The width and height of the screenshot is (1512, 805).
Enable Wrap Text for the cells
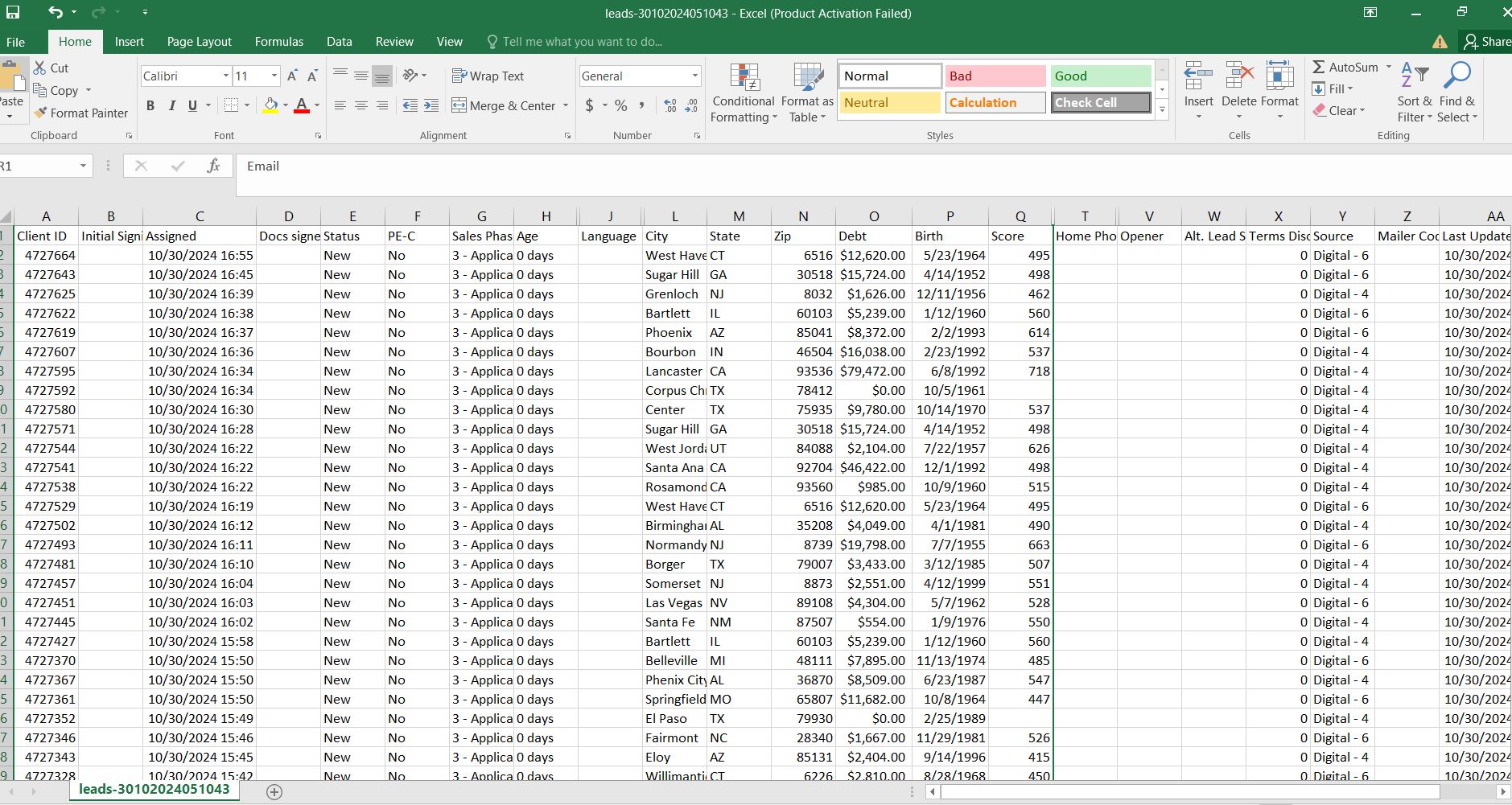click(x=488, y=76)
